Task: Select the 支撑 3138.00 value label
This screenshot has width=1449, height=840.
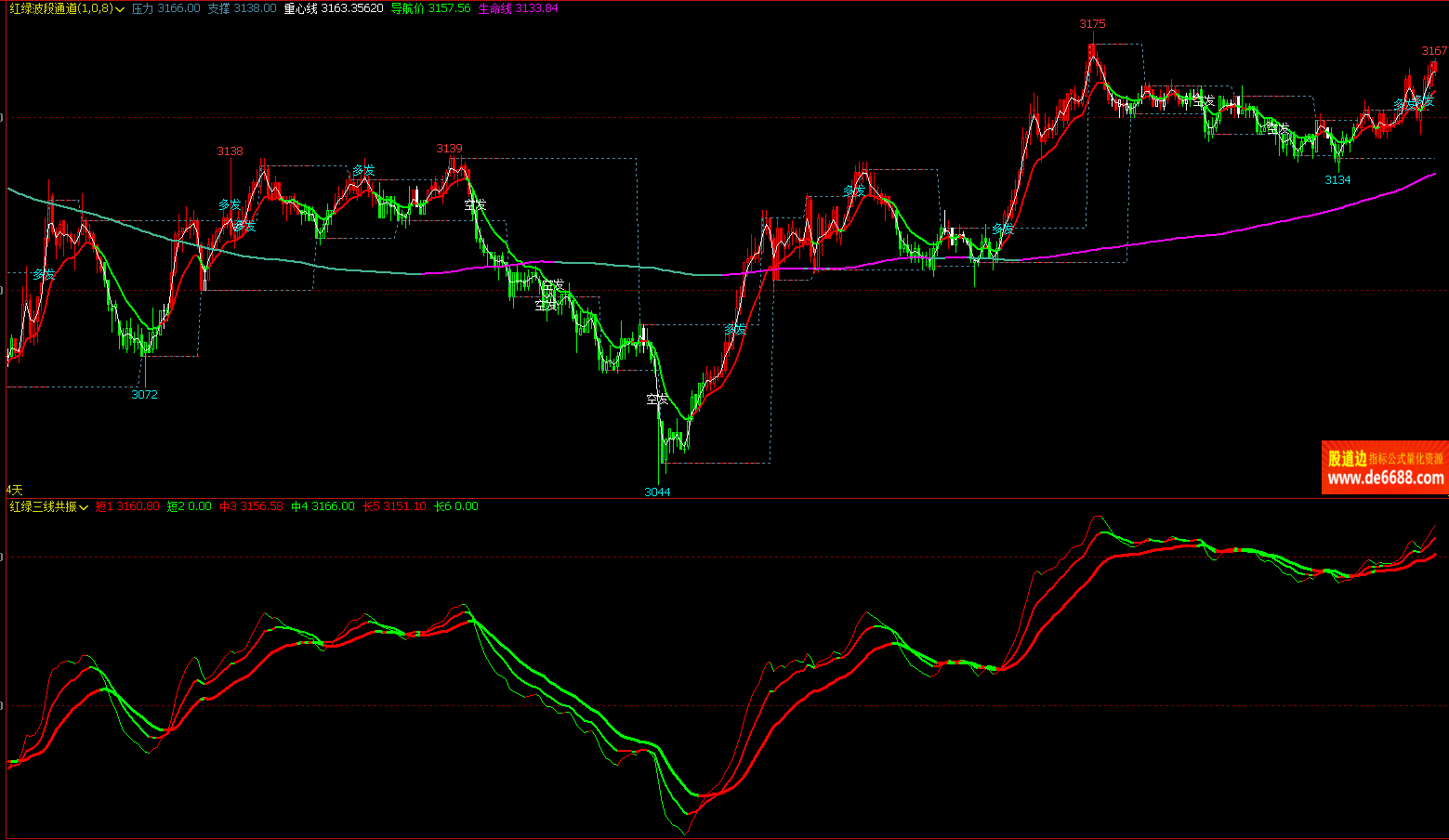Action: coord(242,8)
